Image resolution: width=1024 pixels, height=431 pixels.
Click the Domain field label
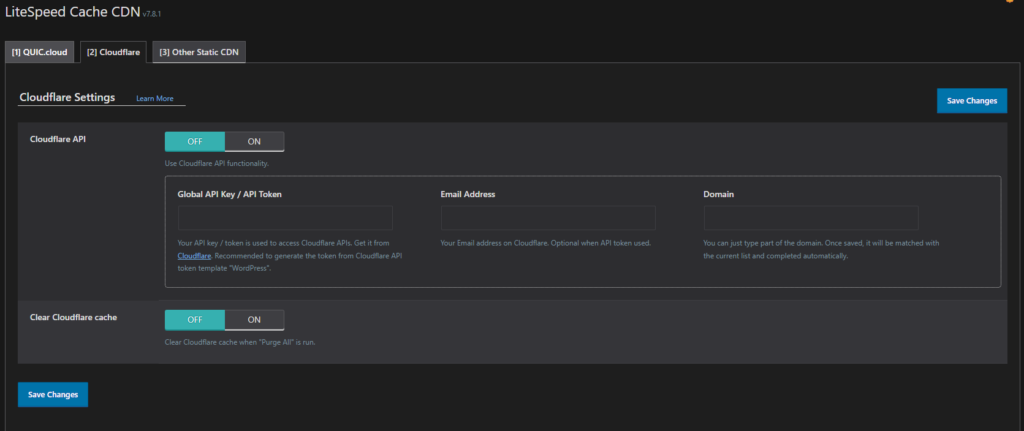[x=718, y=194]
